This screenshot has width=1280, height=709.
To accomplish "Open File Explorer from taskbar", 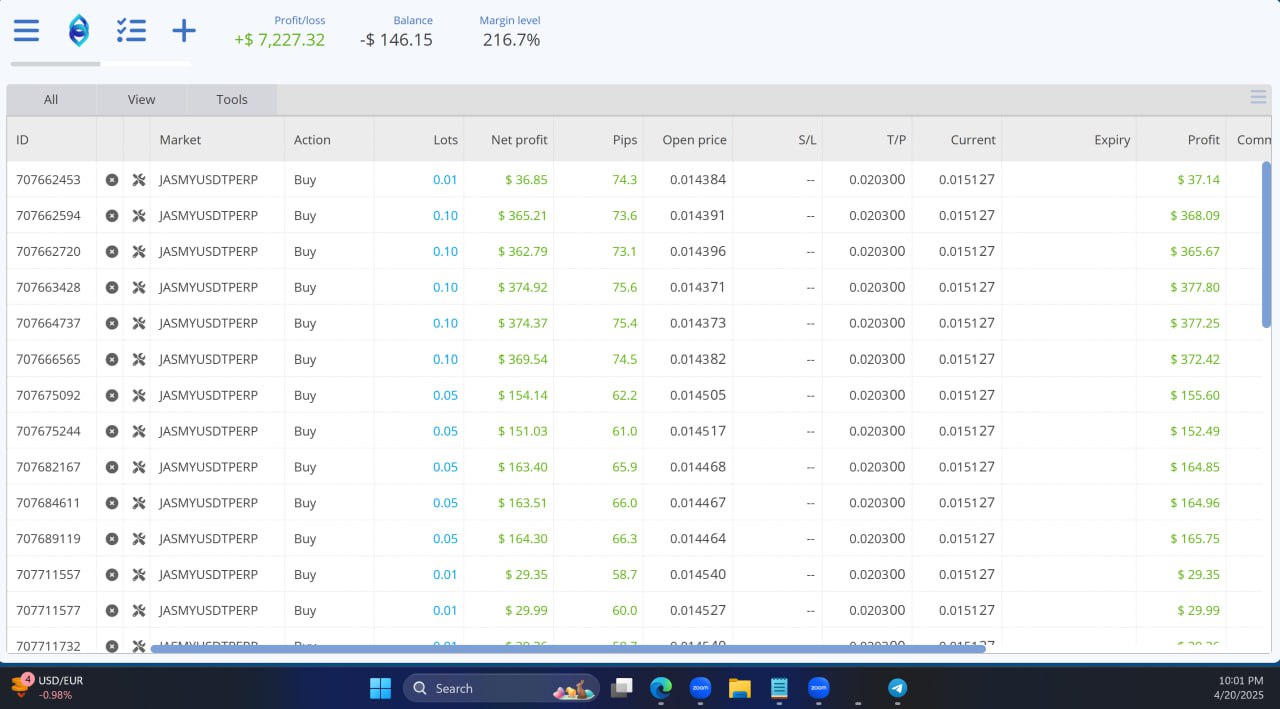I will coord(739,688).
